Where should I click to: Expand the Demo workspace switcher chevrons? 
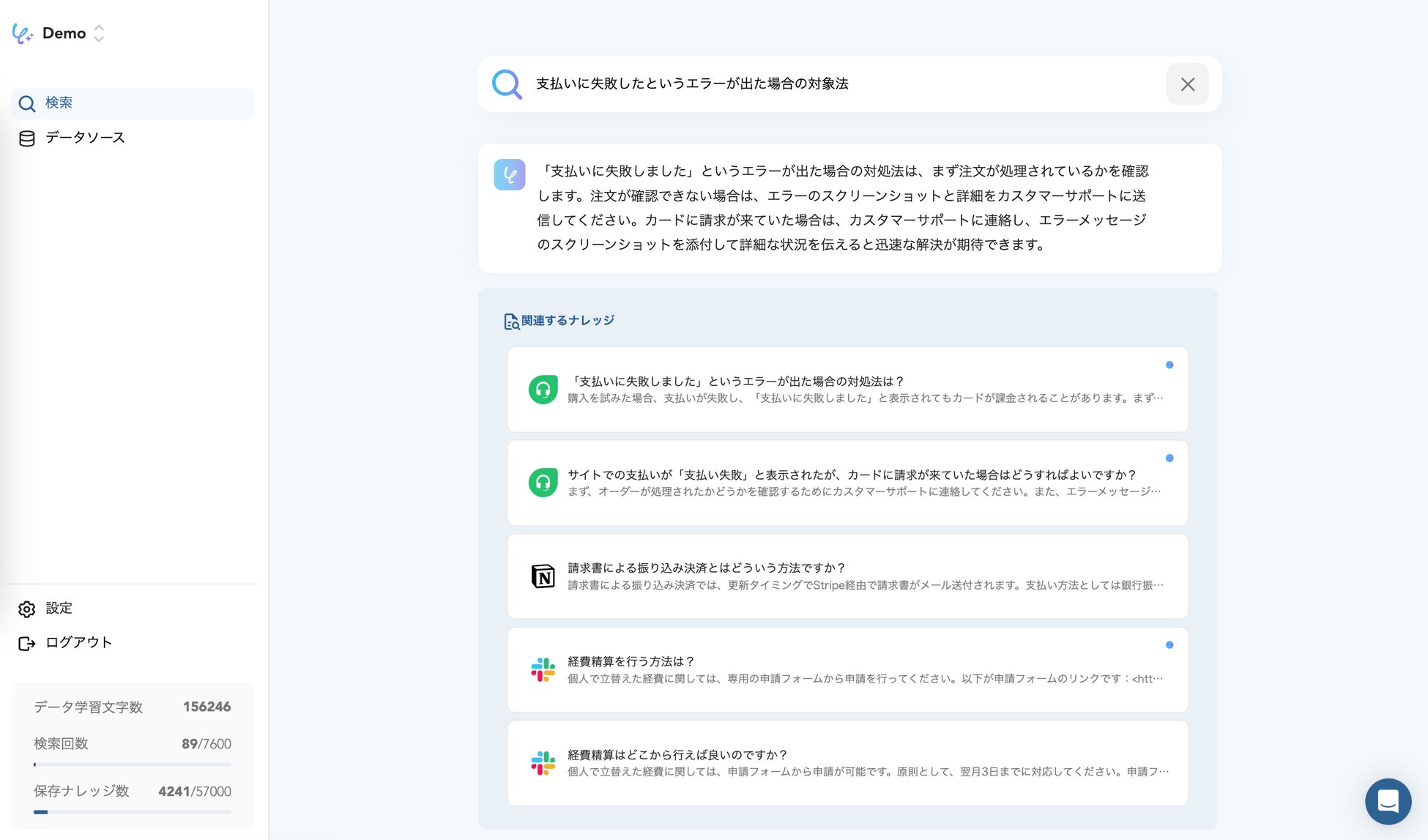click(99, 34)
